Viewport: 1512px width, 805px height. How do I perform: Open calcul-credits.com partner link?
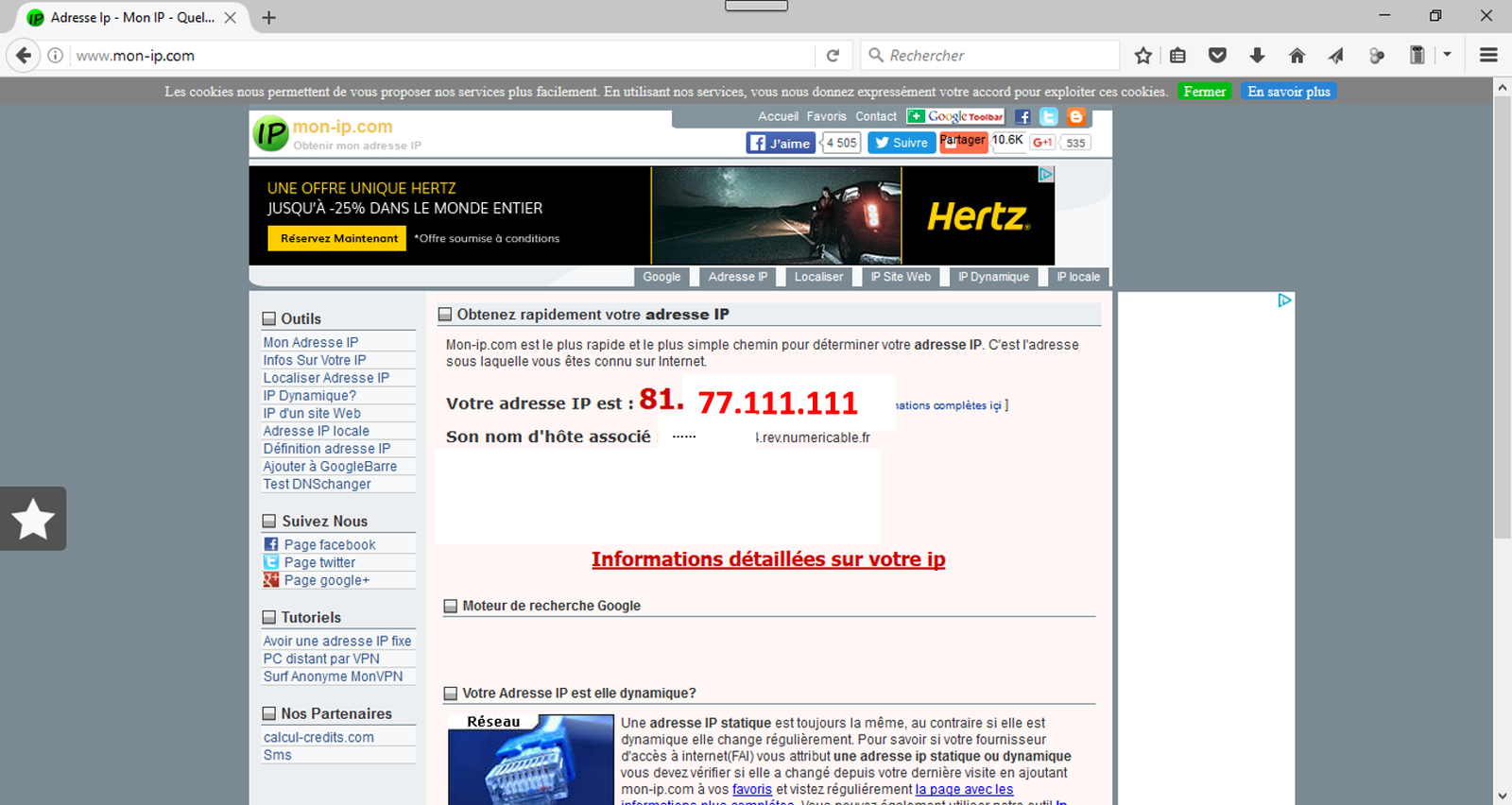click(318, 737)
